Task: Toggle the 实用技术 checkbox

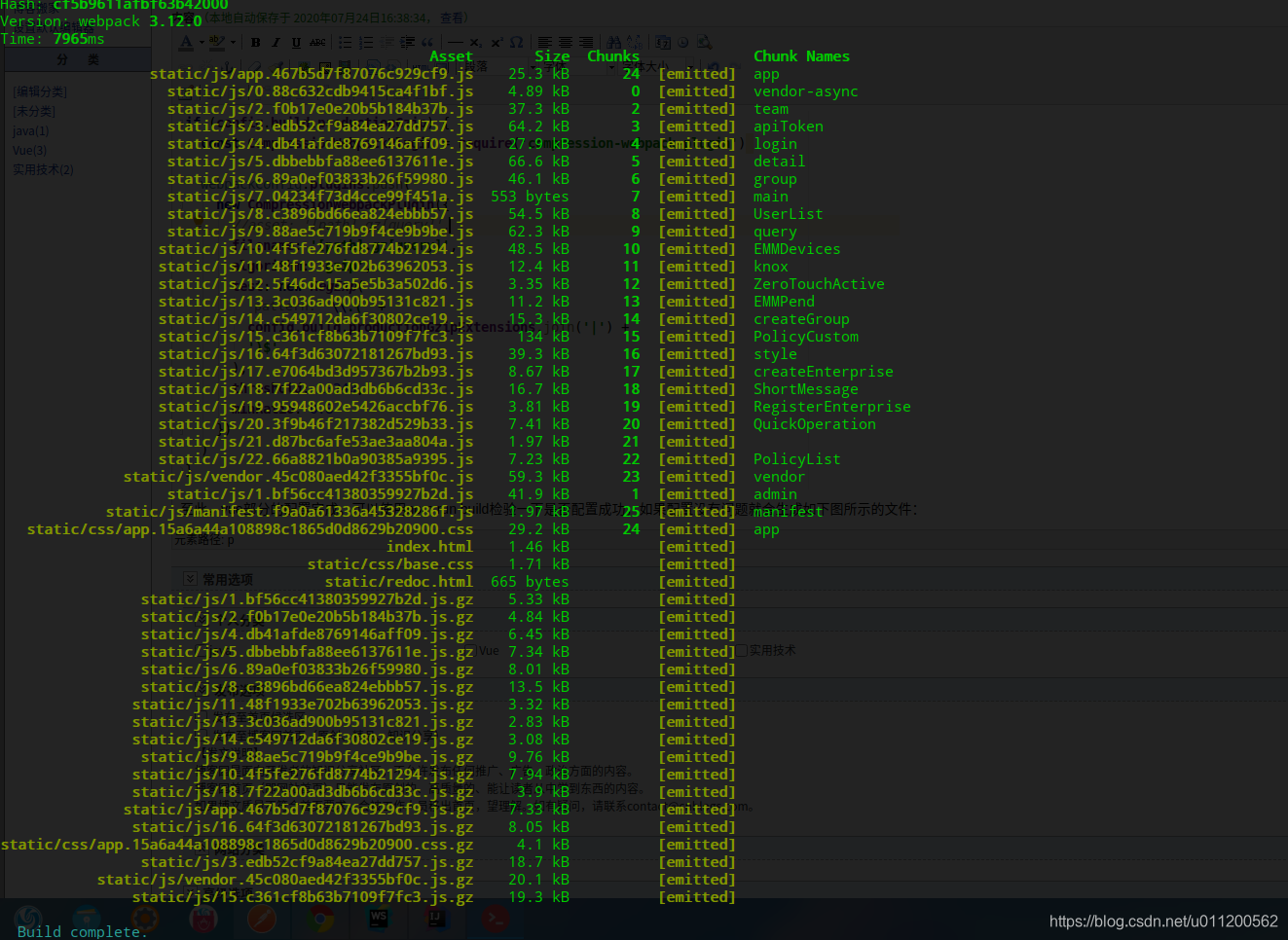Action: 741,650
